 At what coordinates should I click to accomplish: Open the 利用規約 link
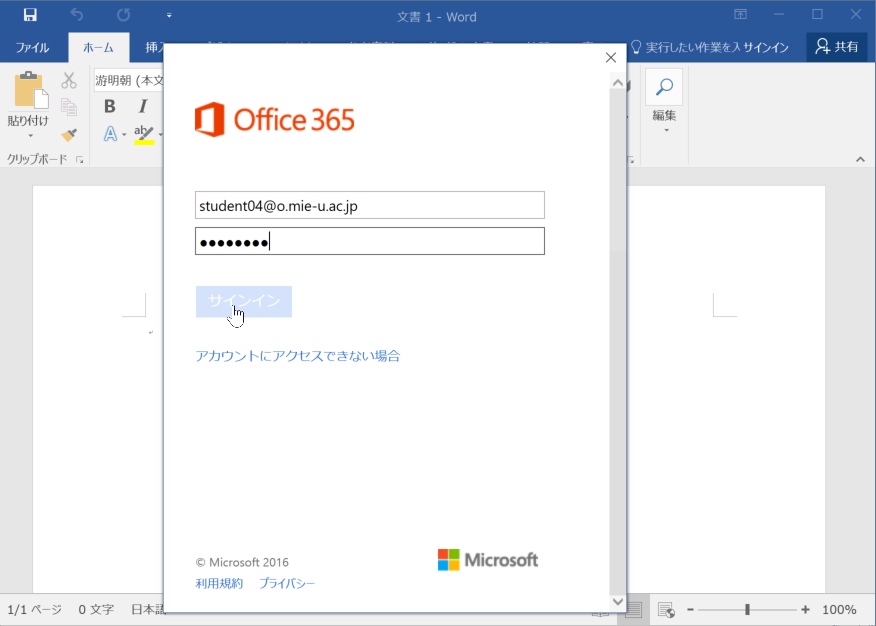pos(219,584)
